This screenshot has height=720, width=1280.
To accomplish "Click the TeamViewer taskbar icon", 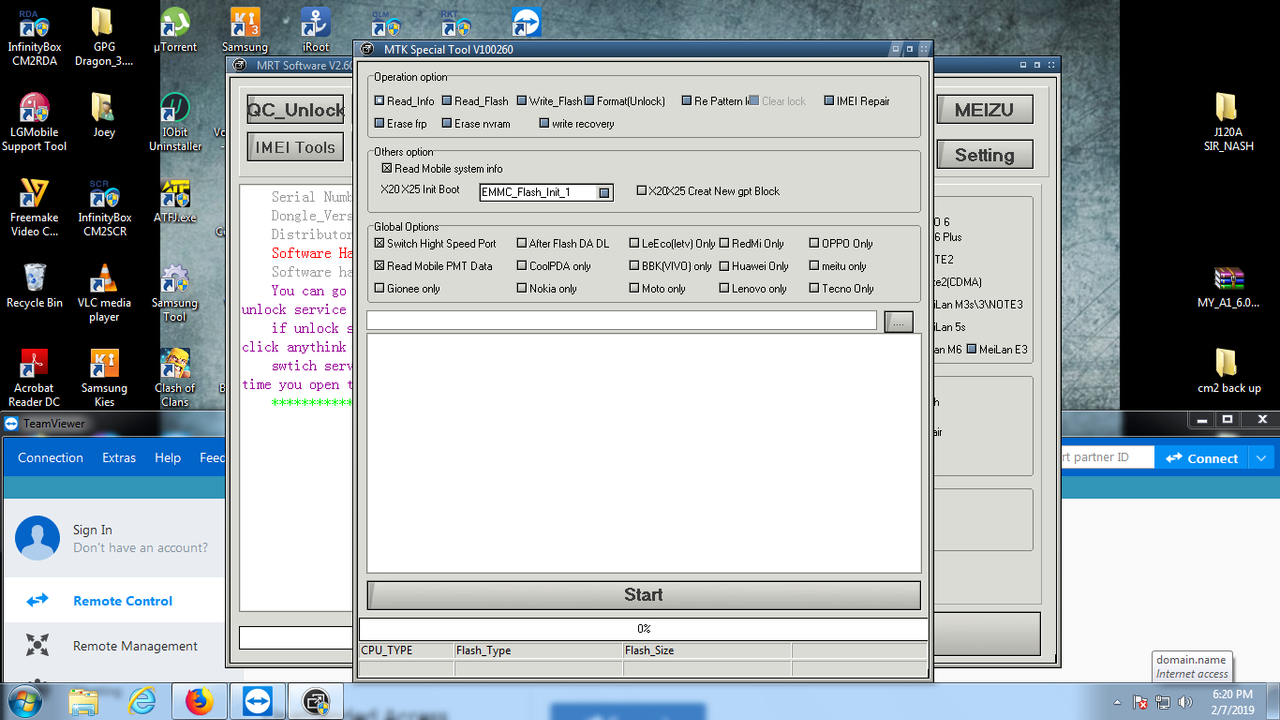I will coord(258,702).
